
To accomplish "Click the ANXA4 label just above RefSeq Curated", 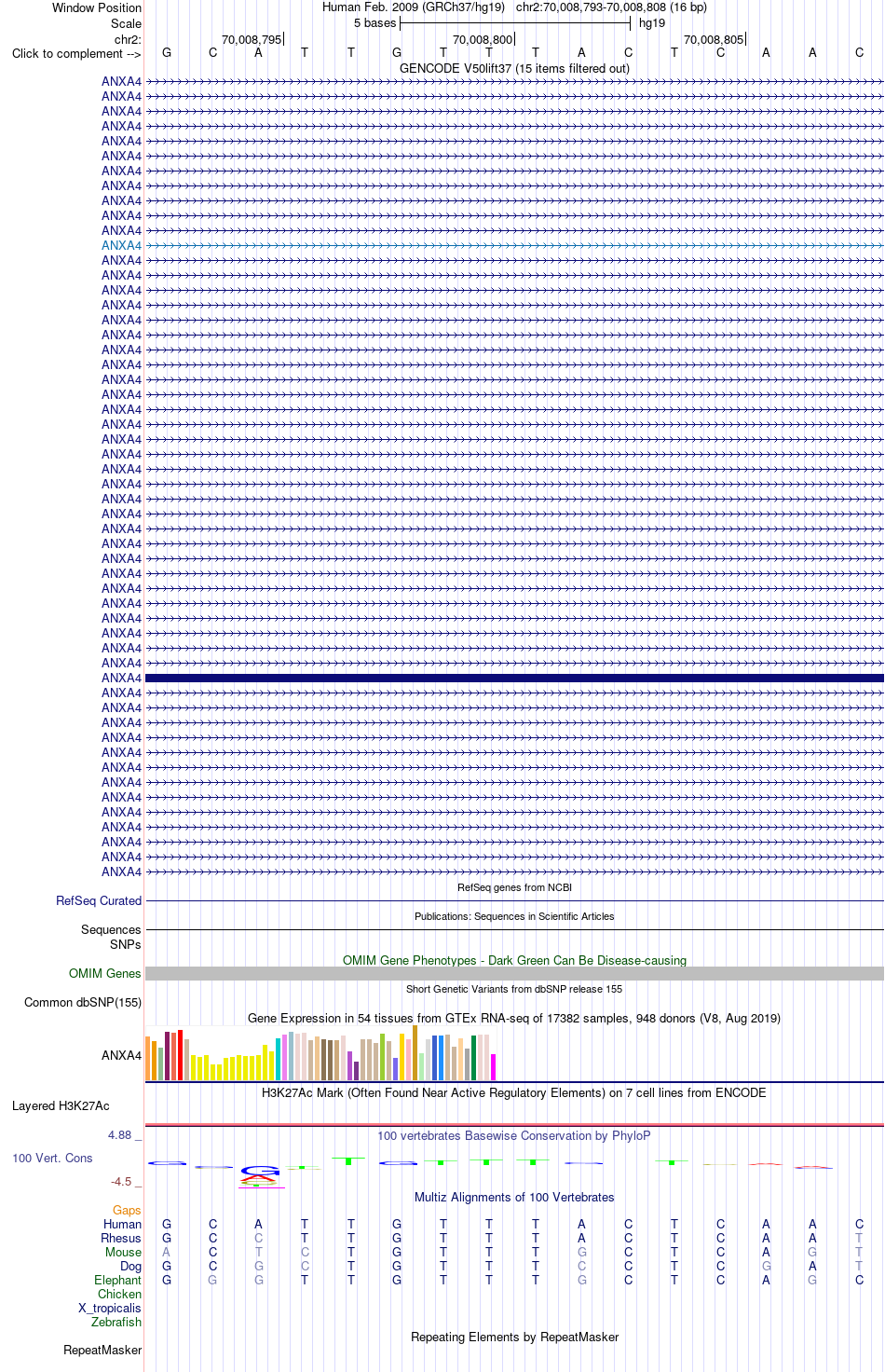I will coord(121,871).
